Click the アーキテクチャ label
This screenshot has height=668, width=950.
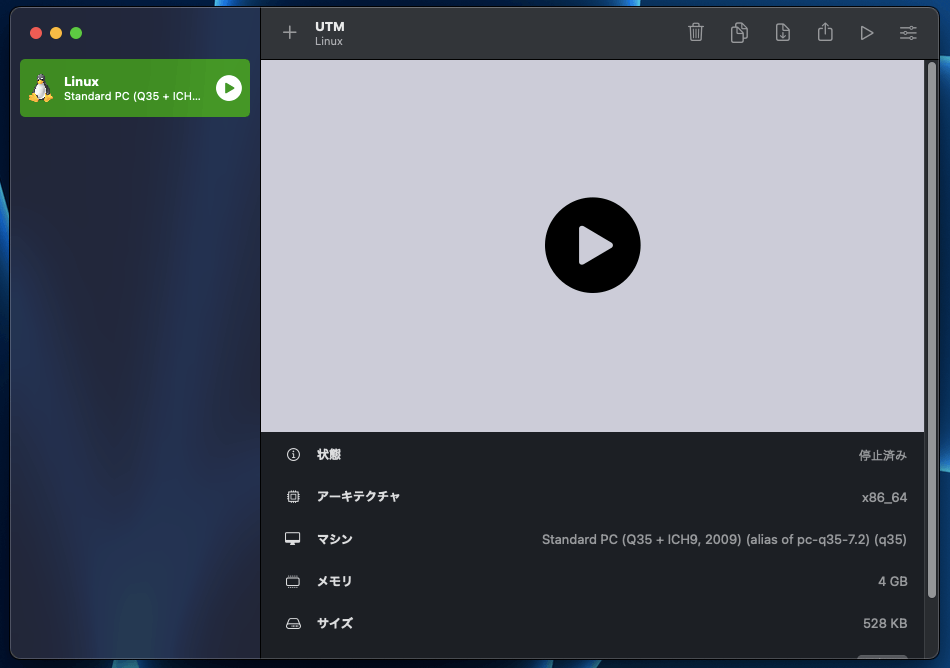pyautogui.click(x=359, y=497)
